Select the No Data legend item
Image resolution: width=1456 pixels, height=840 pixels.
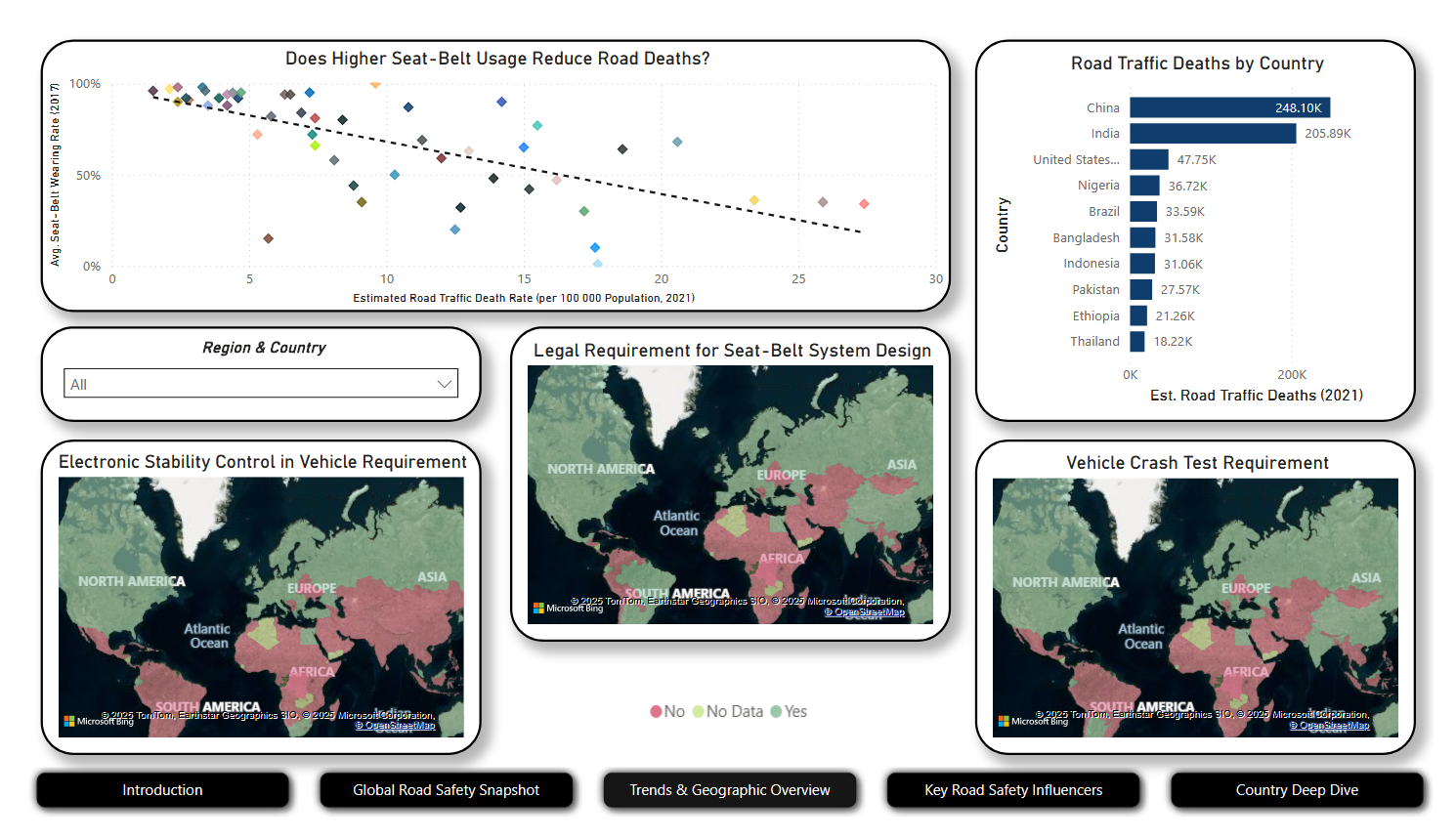coord(728,712)
